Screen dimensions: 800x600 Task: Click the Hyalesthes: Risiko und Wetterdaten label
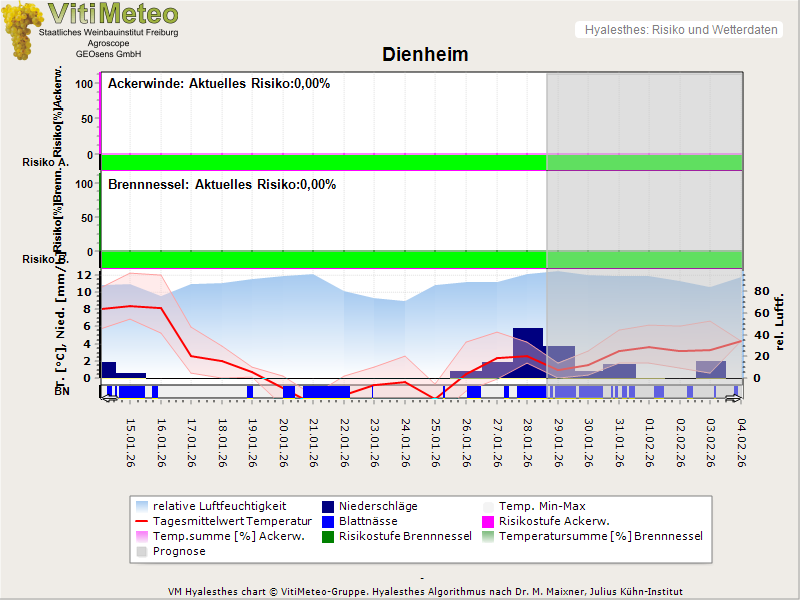coord(680,30)
